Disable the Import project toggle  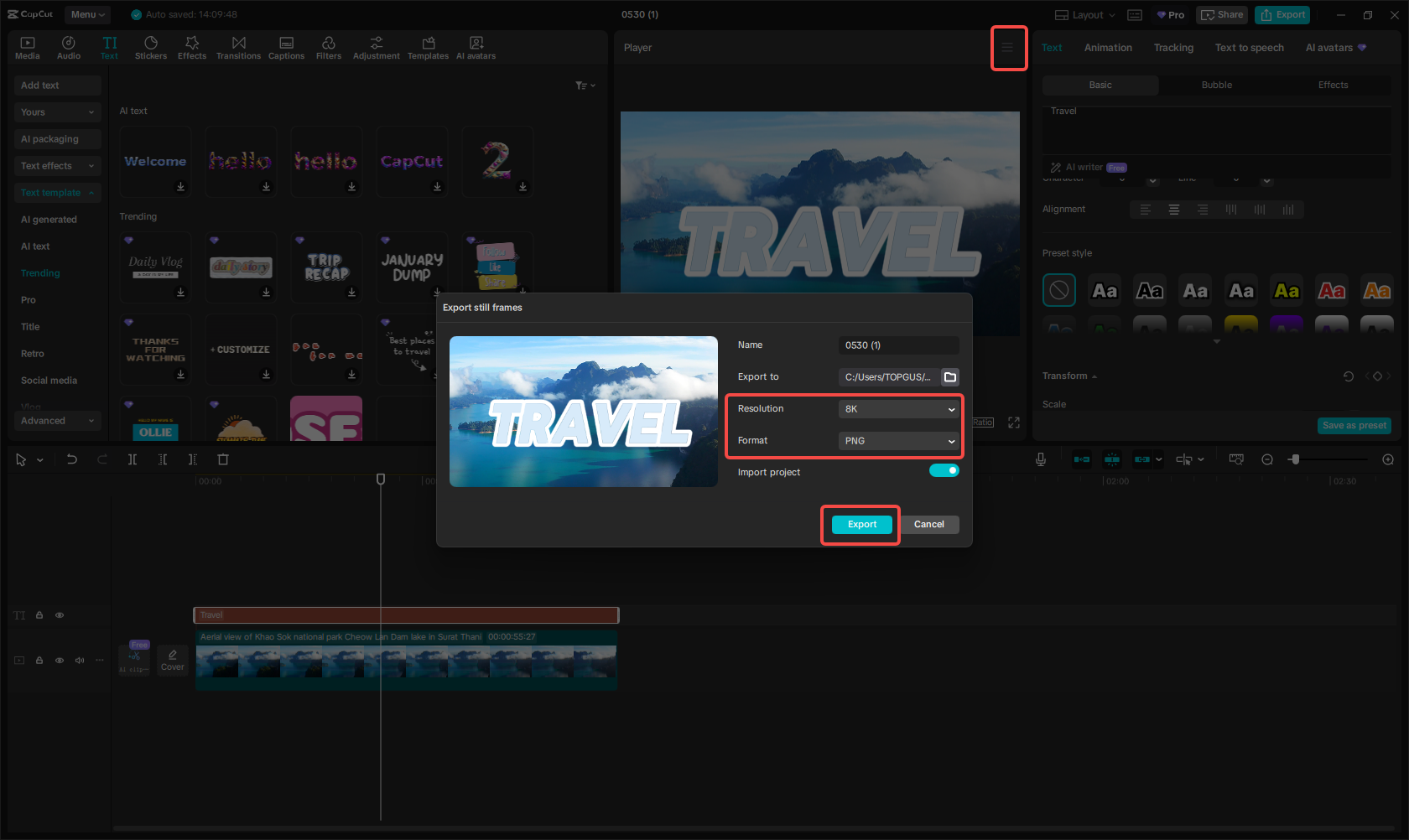pos(944,470)
